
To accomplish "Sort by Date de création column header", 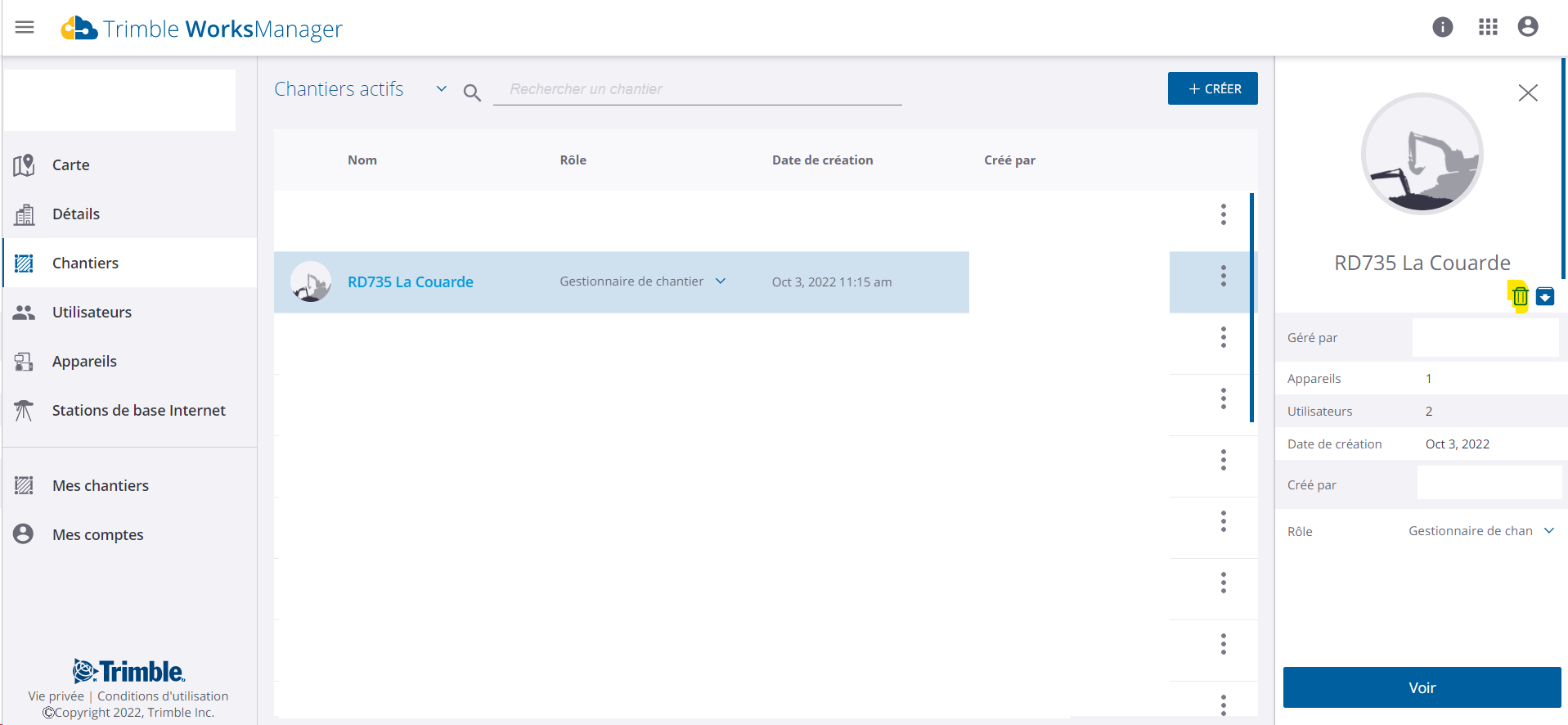I will 823,160.
